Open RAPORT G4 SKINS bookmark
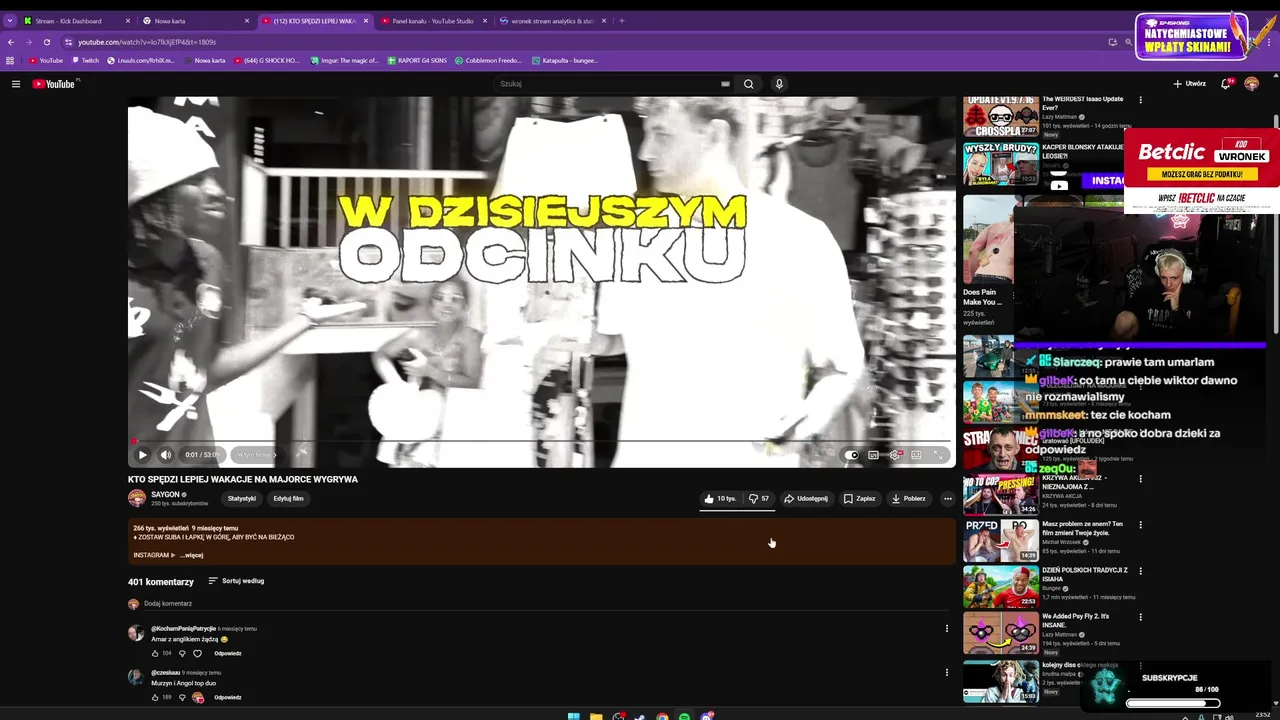The width and height of the screenshot is (1280, 720). point(417,60)
